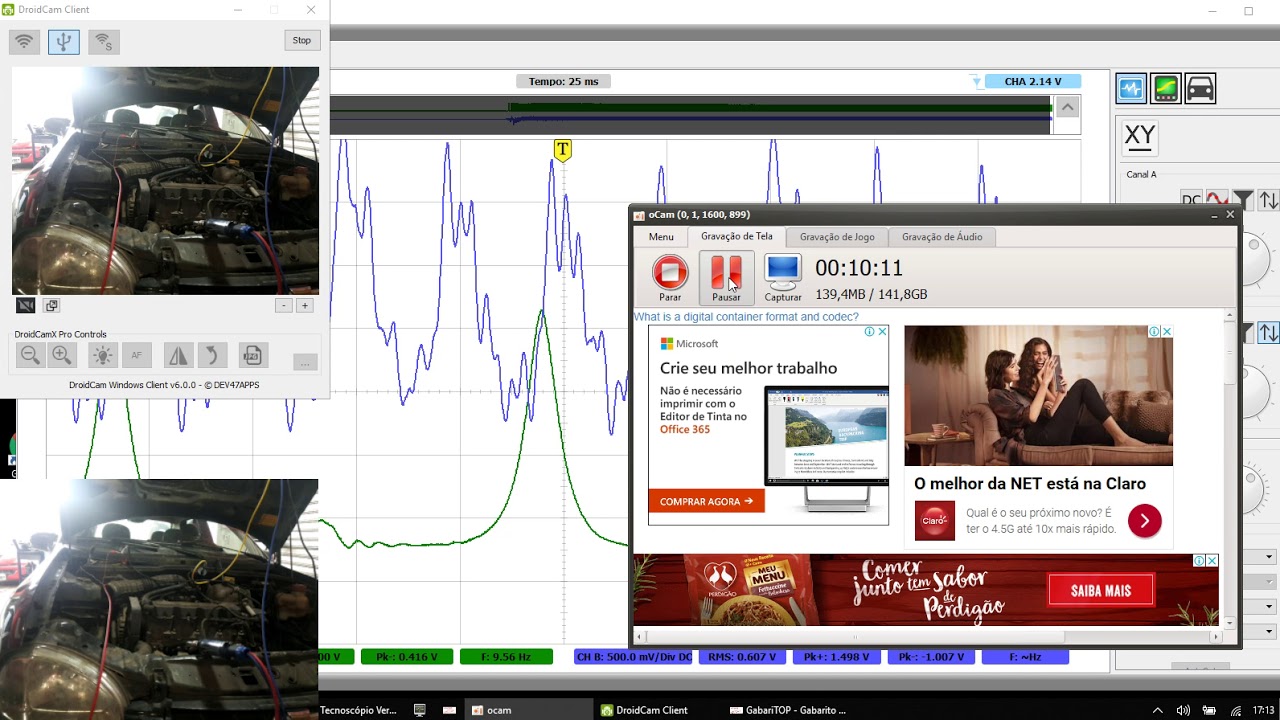Close the Perdigão banner ad
The width and height of the screenshot is (1280, 720).
[x=1212, y=561]
